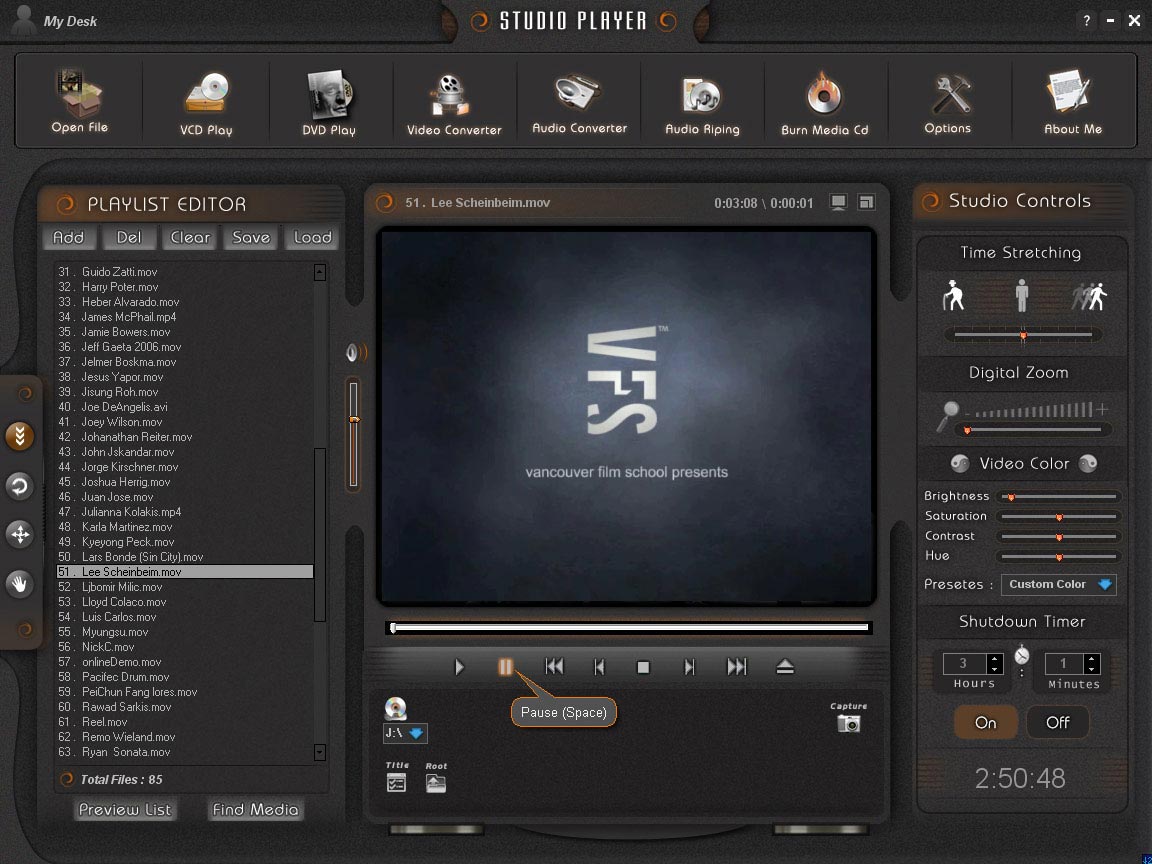Viewport: 1152px width, 864px height.
Task: Pause the video playback
Action: pyautogui.click(x=505, y=667)
